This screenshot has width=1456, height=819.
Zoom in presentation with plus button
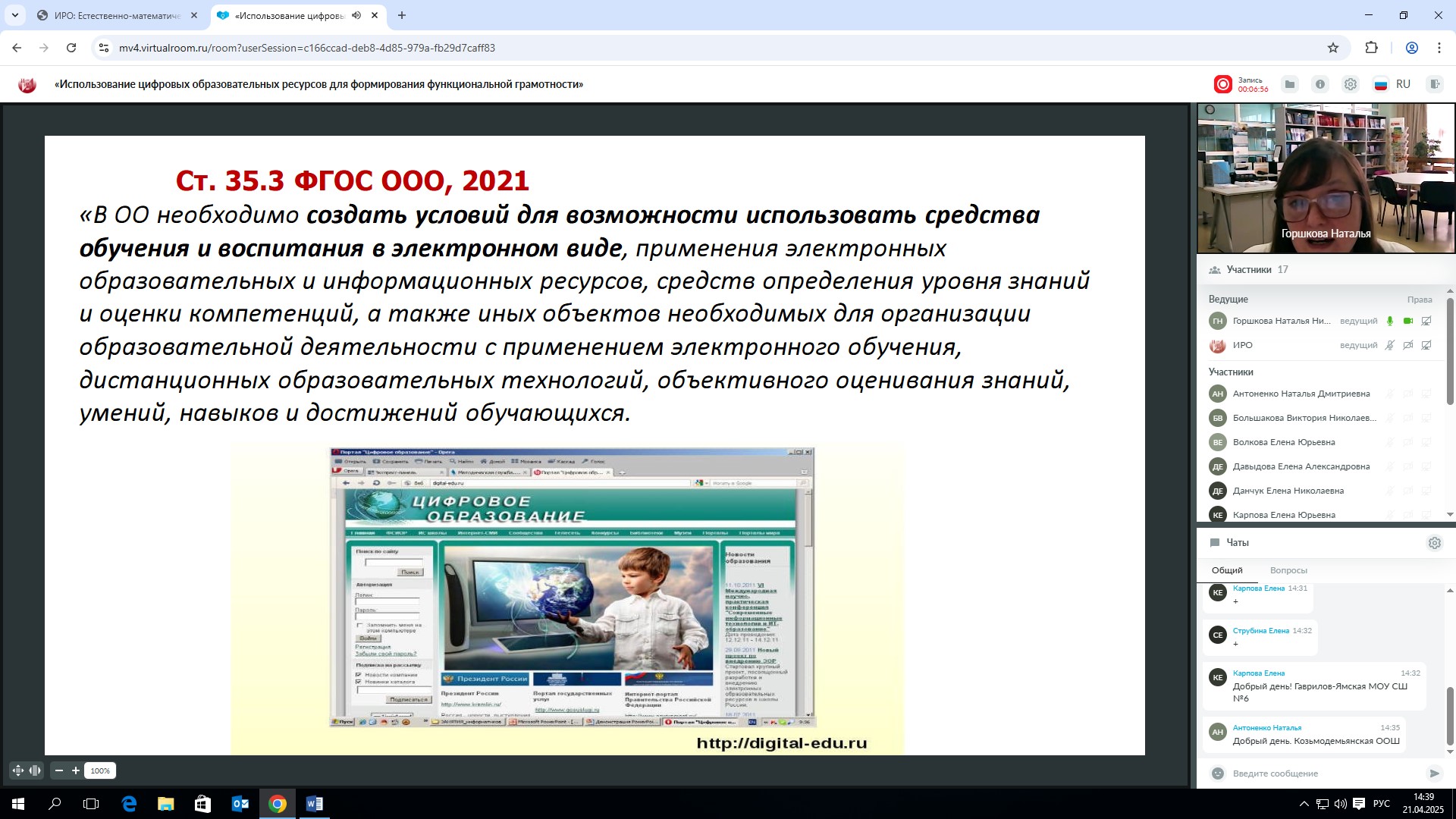coord(76,770)
